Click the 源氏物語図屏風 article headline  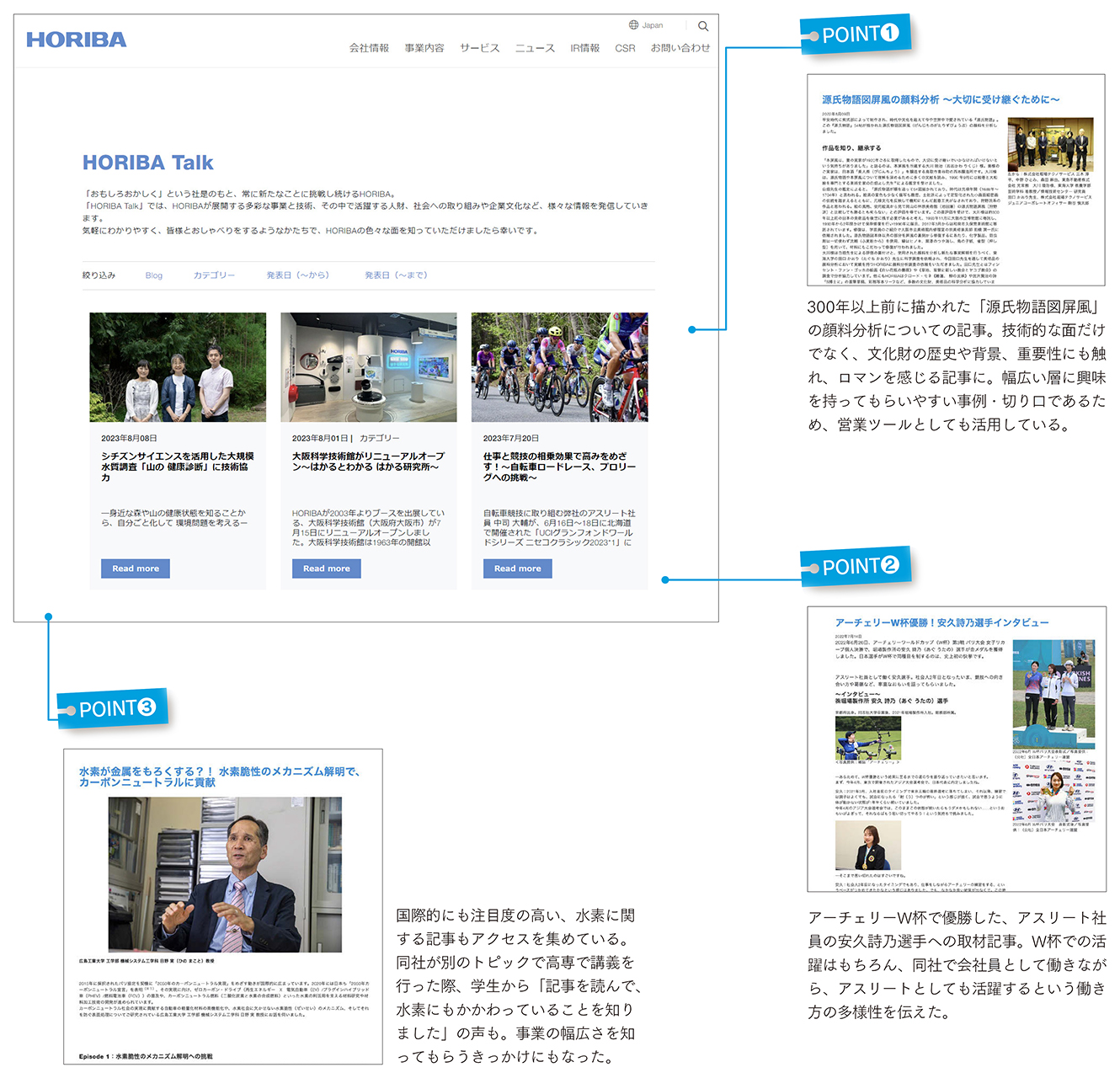[941, 99]
